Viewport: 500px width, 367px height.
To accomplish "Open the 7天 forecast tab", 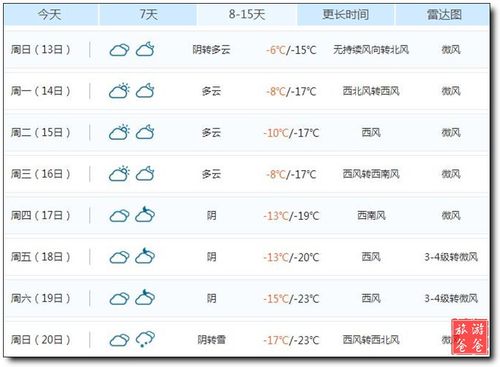I will [148, 15].
